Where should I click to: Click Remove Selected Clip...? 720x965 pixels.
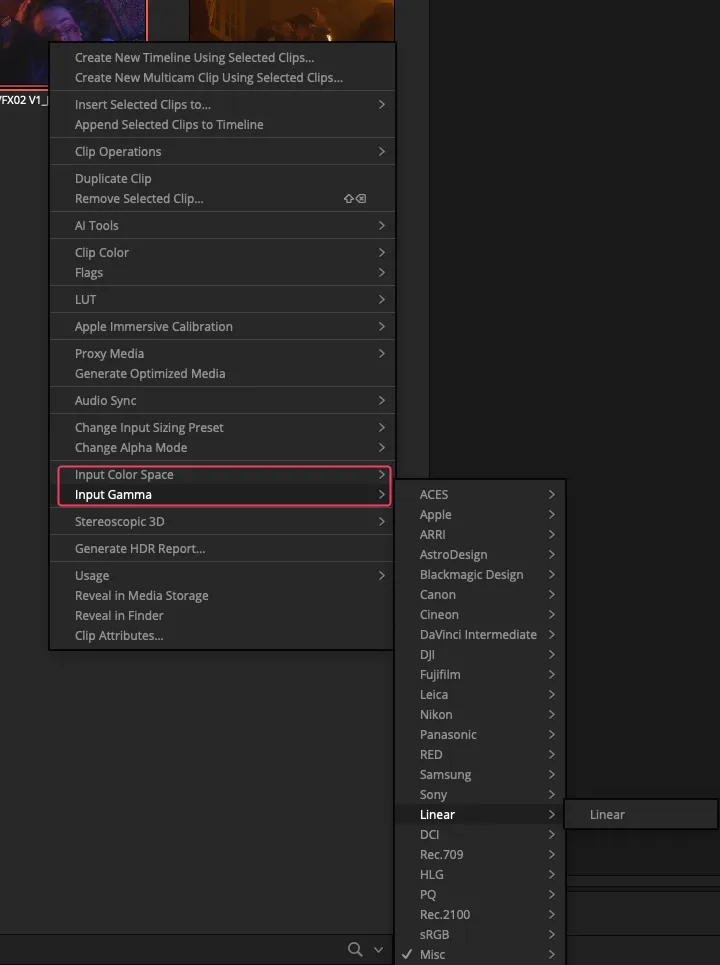click(139, 198)
